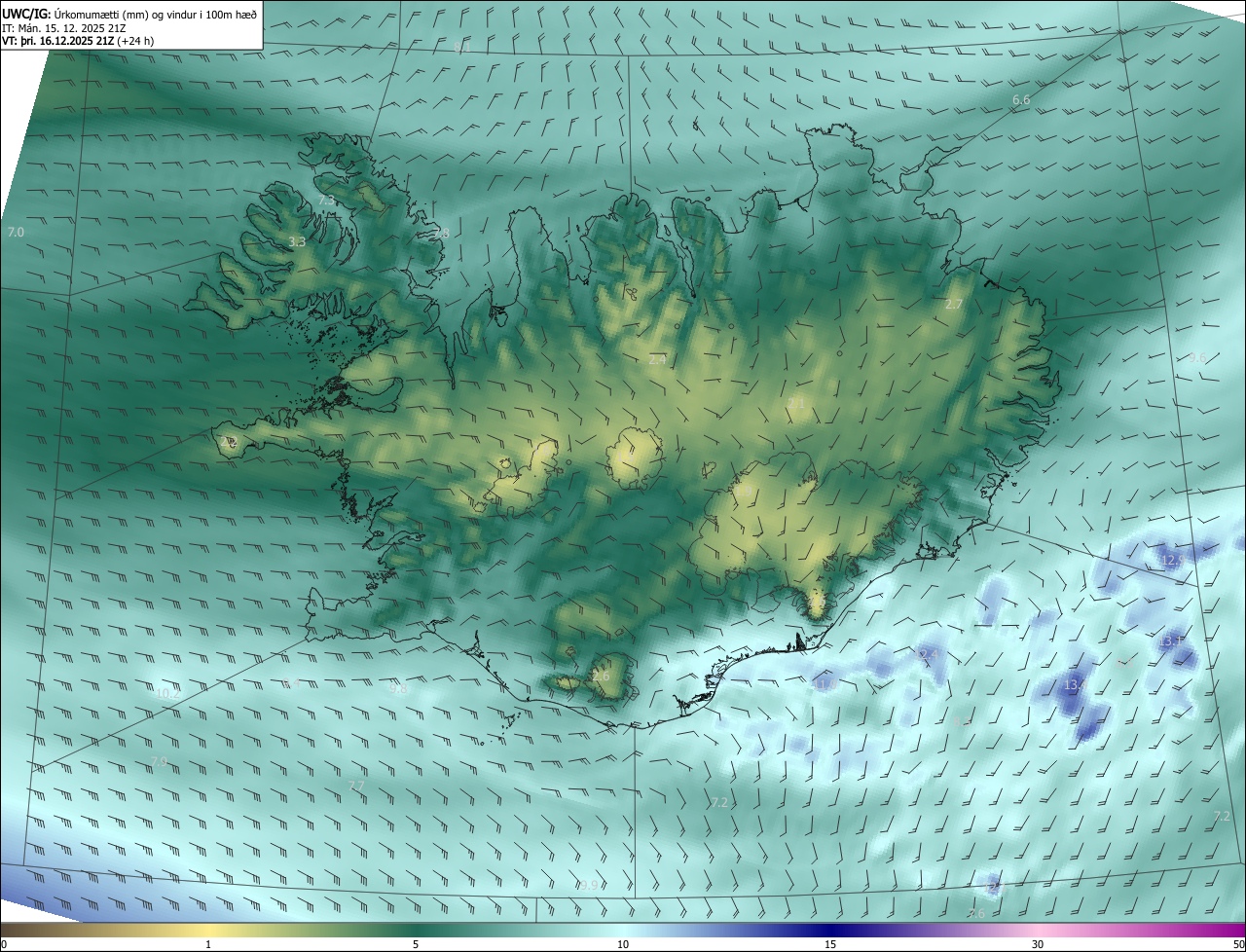1246x952 pixels.
Task: Click the 13.1 value label on the map
Action: tap(1171, 641)
